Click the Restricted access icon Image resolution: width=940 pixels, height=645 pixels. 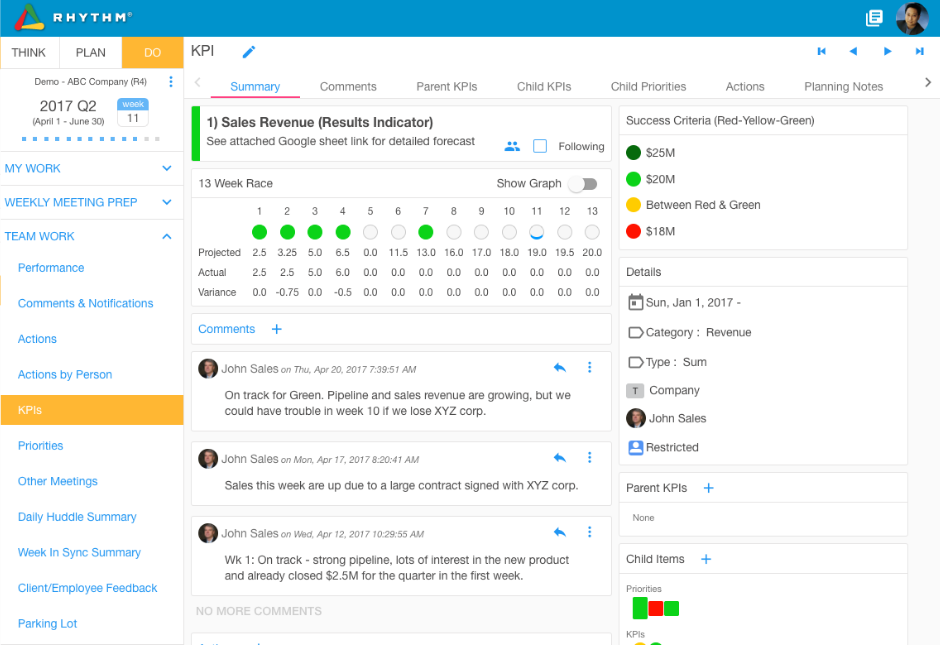coord(635,447)
